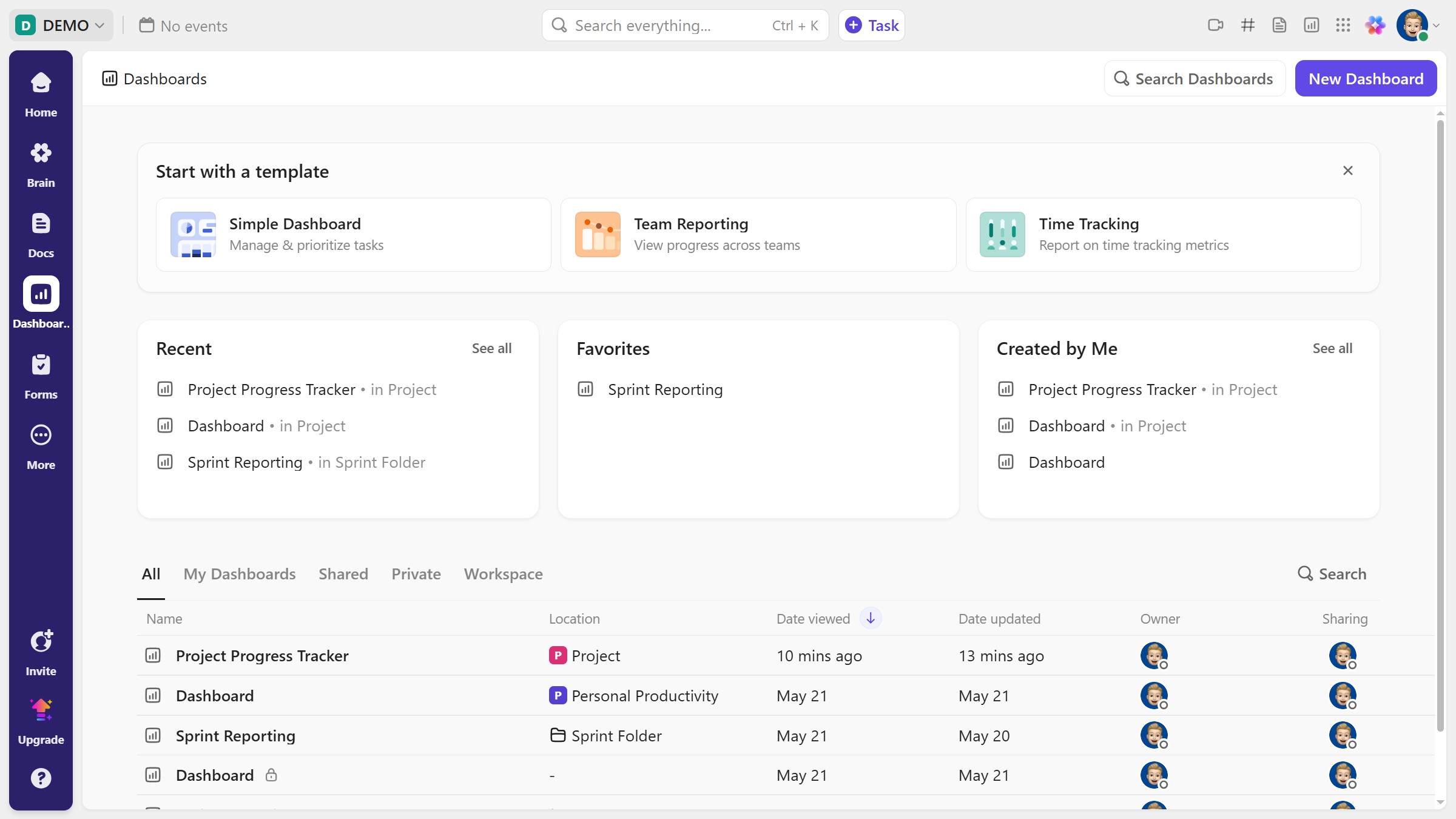Click See all in Recent section

tap(491, 348)
